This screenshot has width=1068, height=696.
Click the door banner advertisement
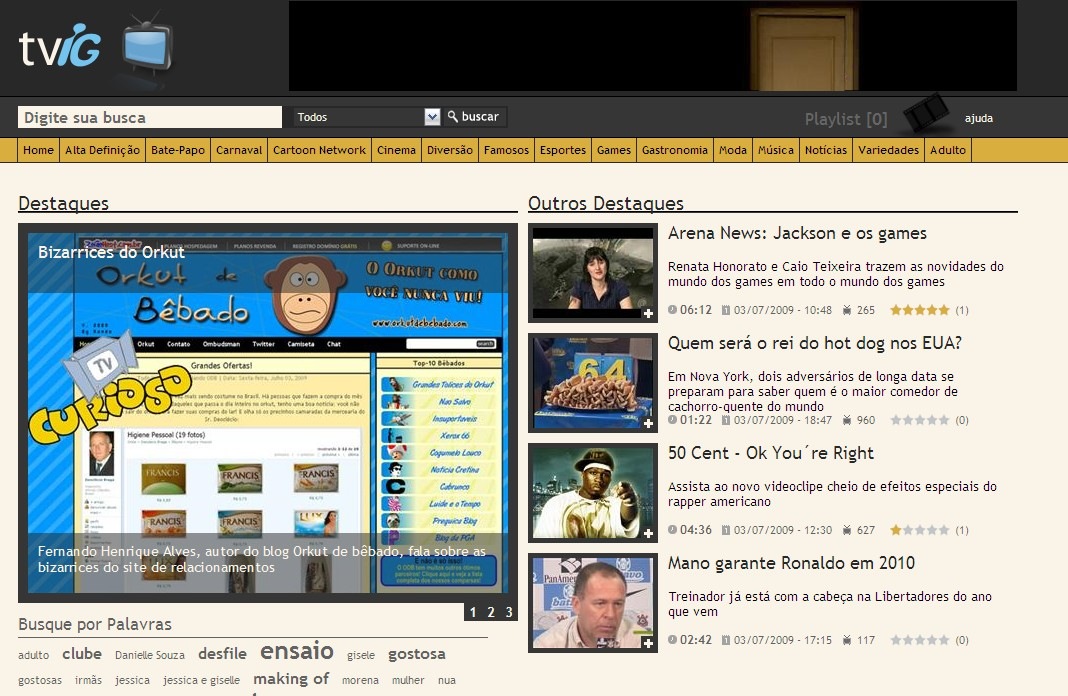tap(653, 46)
